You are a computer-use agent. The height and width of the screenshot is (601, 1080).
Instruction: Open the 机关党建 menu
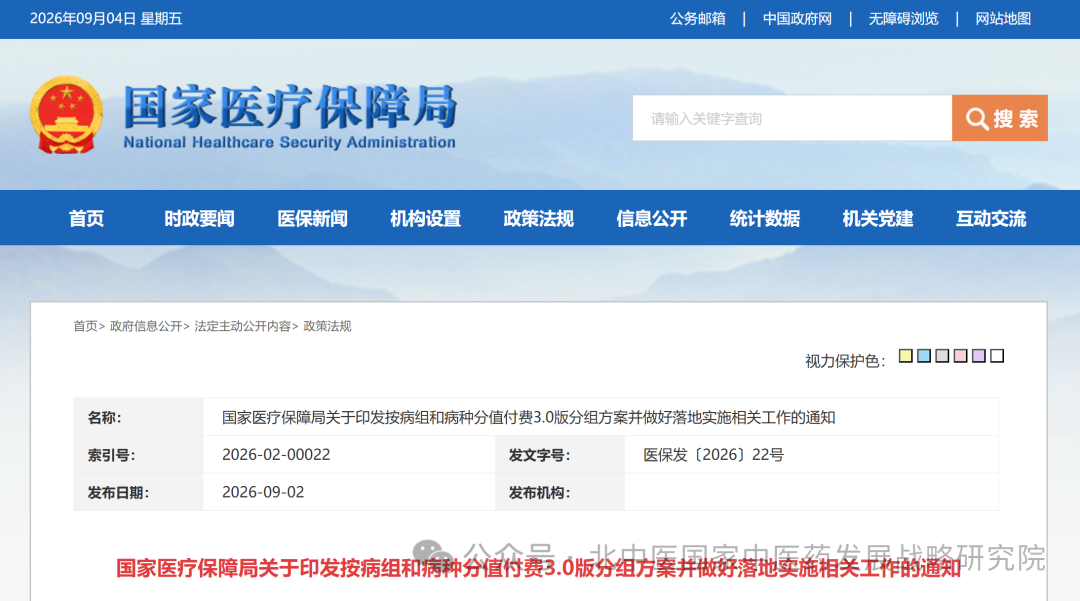pyautogui.click(x=878, y=218)
